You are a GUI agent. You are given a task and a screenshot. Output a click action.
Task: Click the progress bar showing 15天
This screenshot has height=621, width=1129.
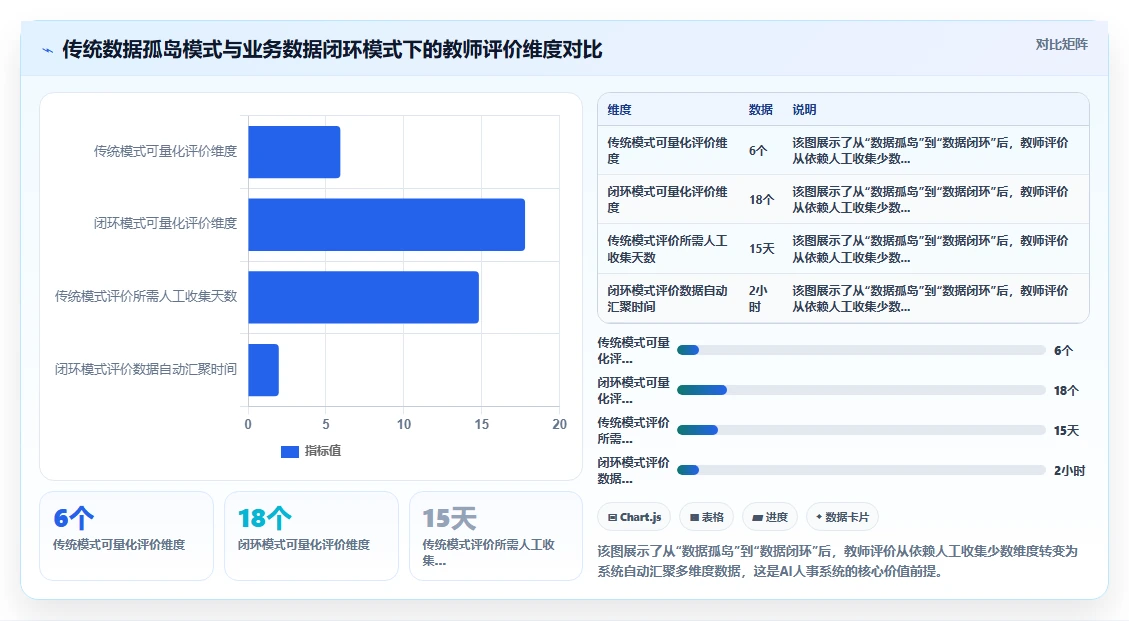[861, 430]
